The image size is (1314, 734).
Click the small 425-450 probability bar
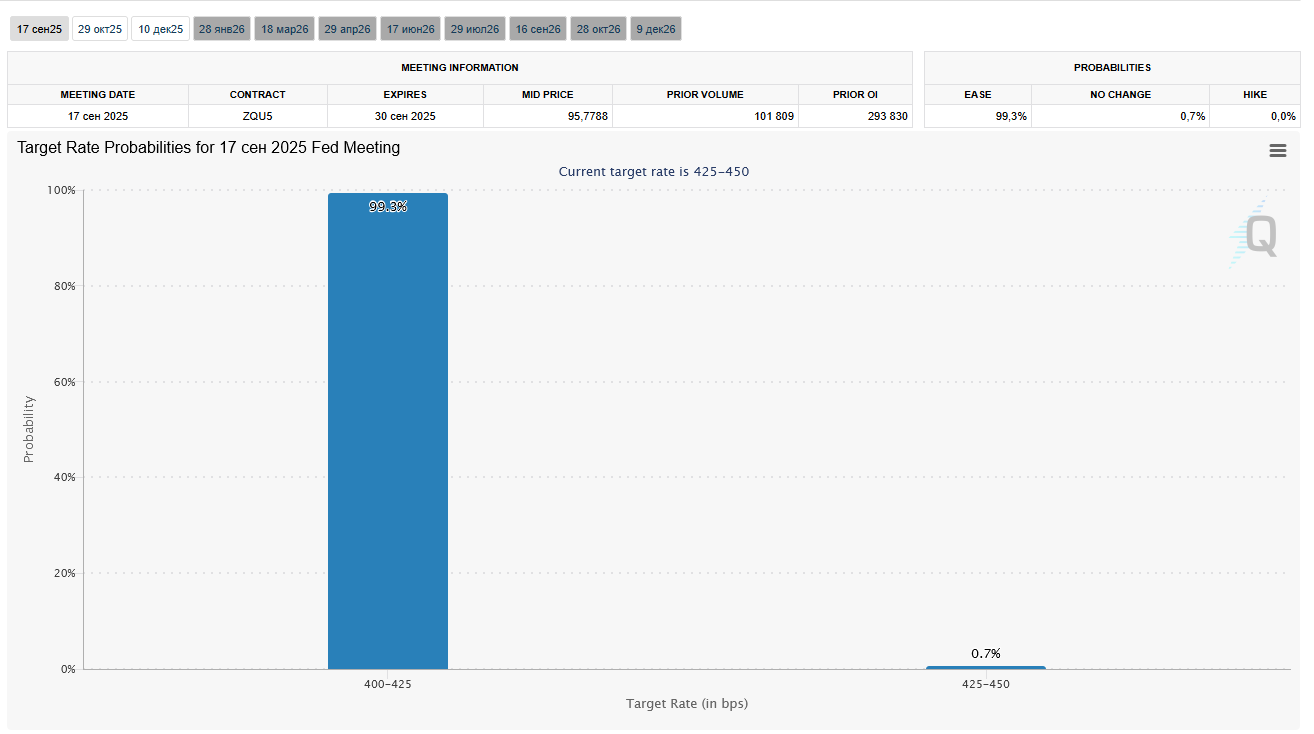coord(985,667)
